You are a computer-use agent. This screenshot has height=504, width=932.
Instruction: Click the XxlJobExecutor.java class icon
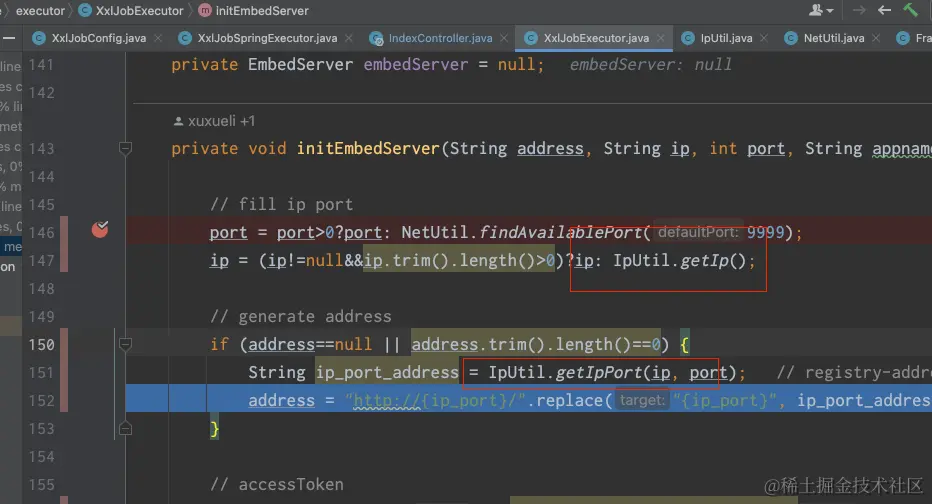coord(531,38)
